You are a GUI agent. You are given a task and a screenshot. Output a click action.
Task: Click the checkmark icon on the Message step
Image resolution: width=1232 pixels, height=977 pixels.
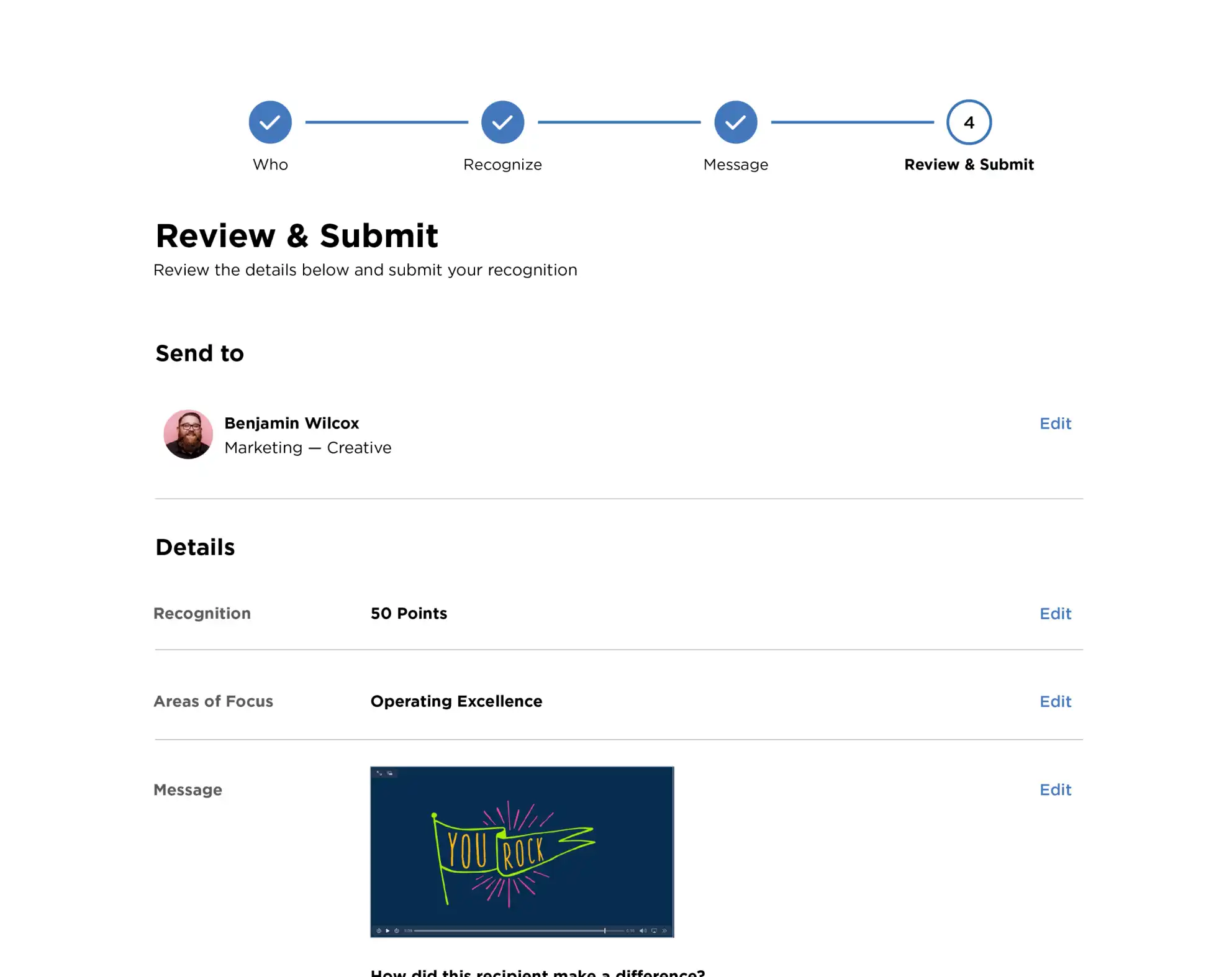click(736, 122)
